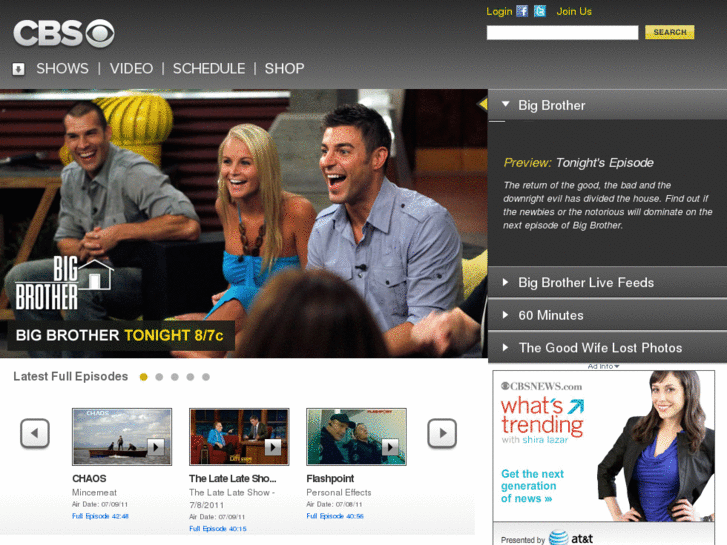The width and height of the screenshot is (727, 545).
Task: Expand Big Brother Live Feeds section
Action: 607,282
